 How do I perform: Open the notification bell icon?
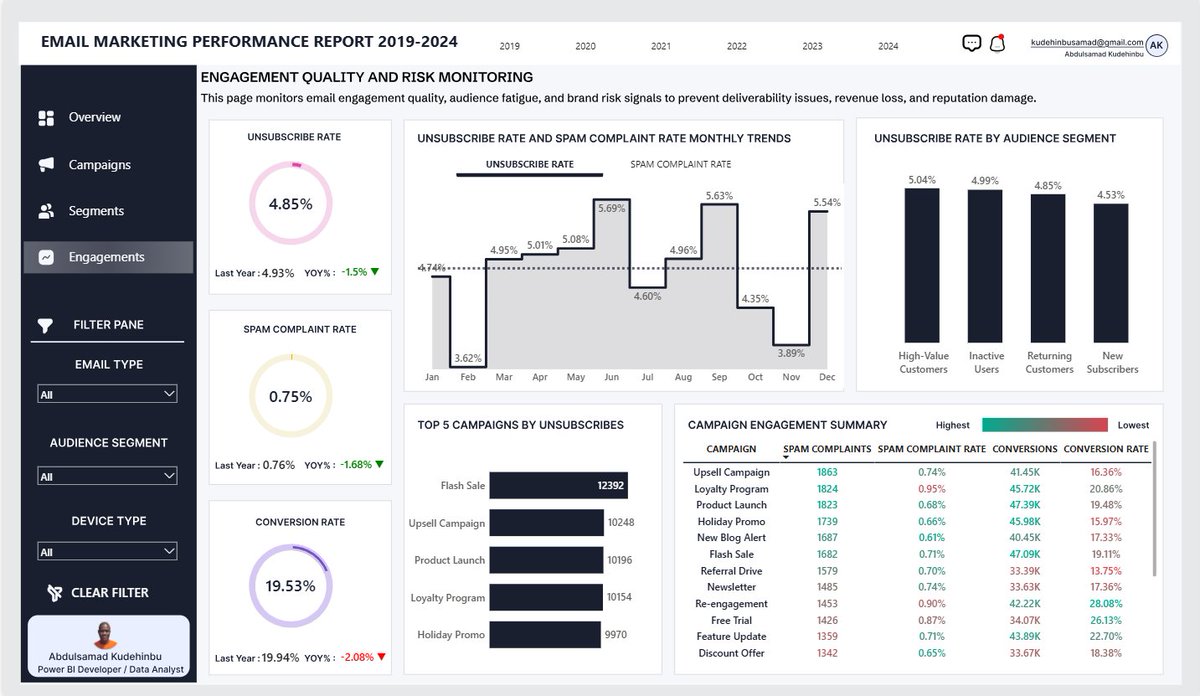pyautogui.click(x=996, y=43)
